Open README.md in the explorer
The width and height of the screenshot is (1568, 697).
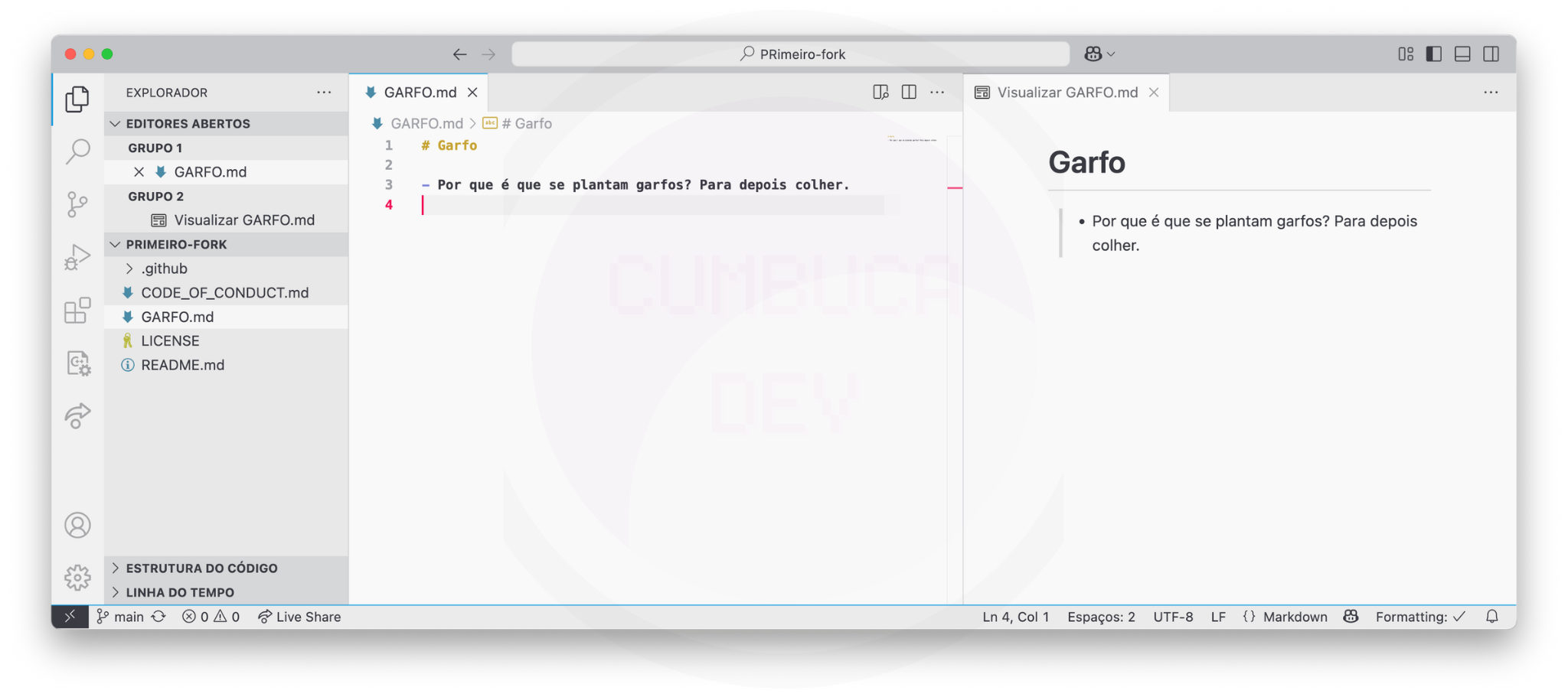(x=182, y=365)
